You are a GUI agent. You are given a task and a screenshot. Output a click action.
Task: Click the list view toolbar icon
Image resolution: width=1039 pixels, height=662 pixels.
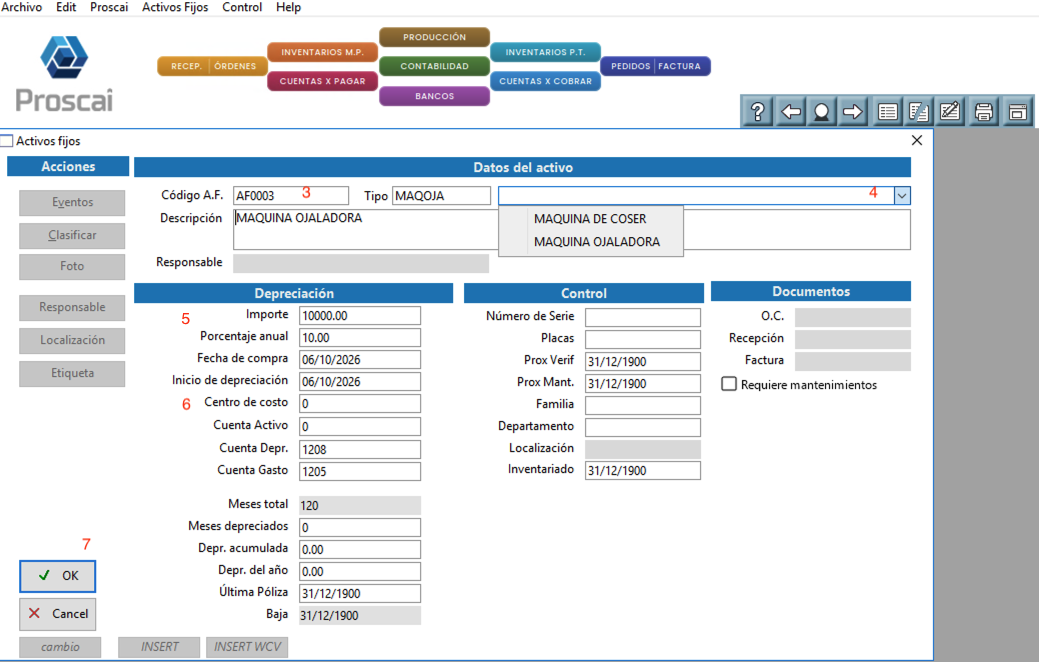(x=887, y=111)
